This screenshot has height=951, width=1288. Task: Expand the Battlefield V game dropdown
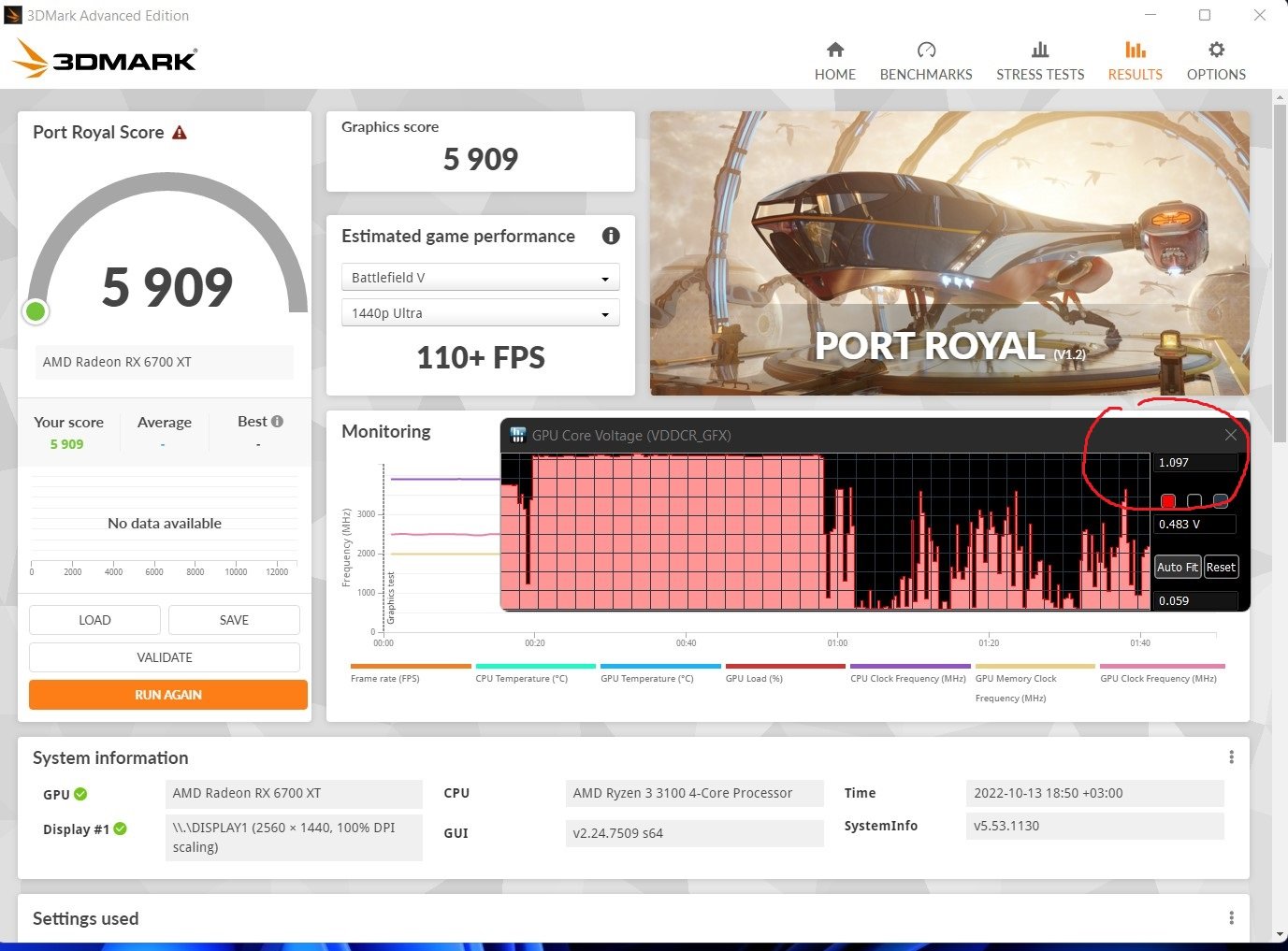[480, 278]
